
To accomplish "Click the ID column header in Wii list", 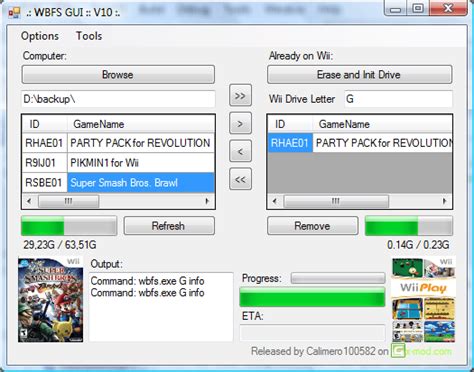I will tap(290, 124).
